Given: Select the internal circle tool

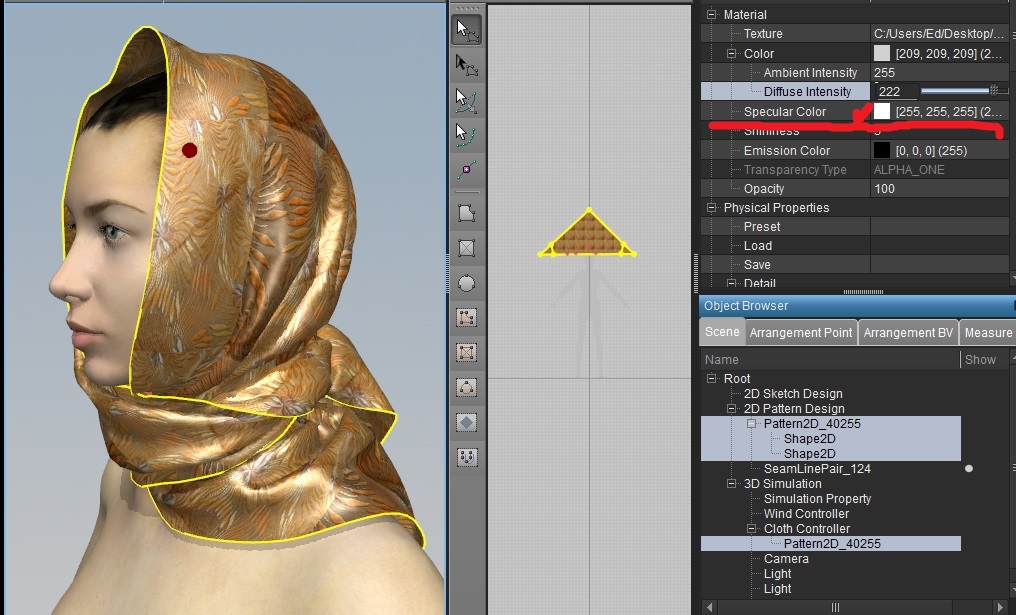Looking at the screenshot, I should click(x=467, y=388).
